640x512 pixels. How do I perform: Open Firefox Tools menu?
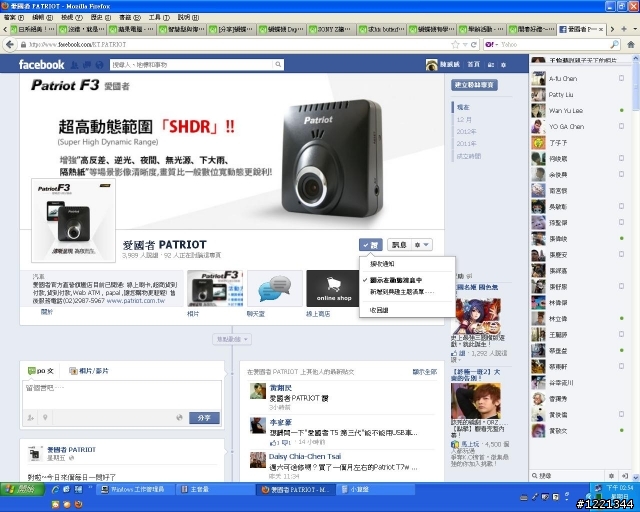point(159,18)
